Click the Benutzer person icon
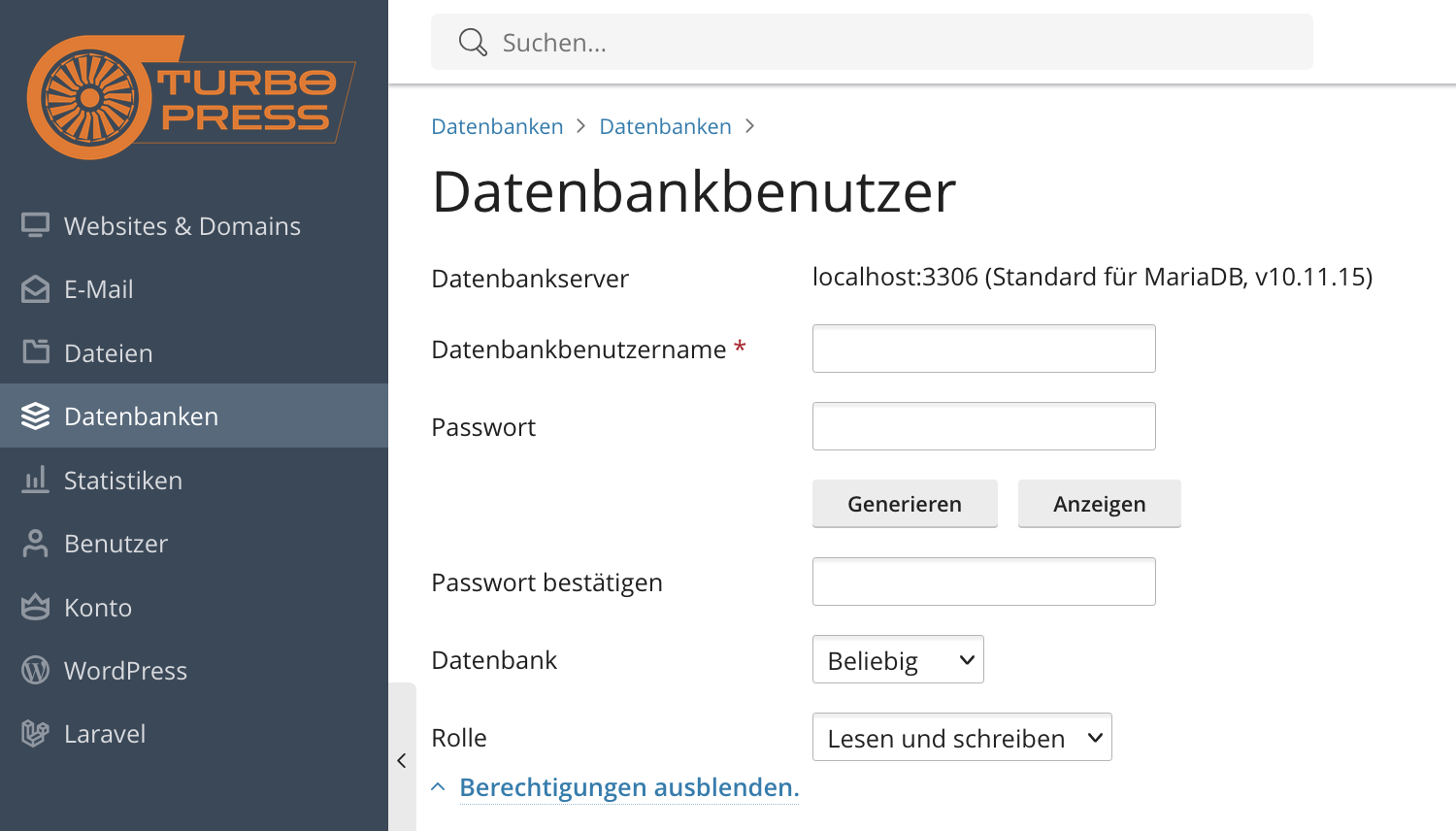 pos(35,544)
